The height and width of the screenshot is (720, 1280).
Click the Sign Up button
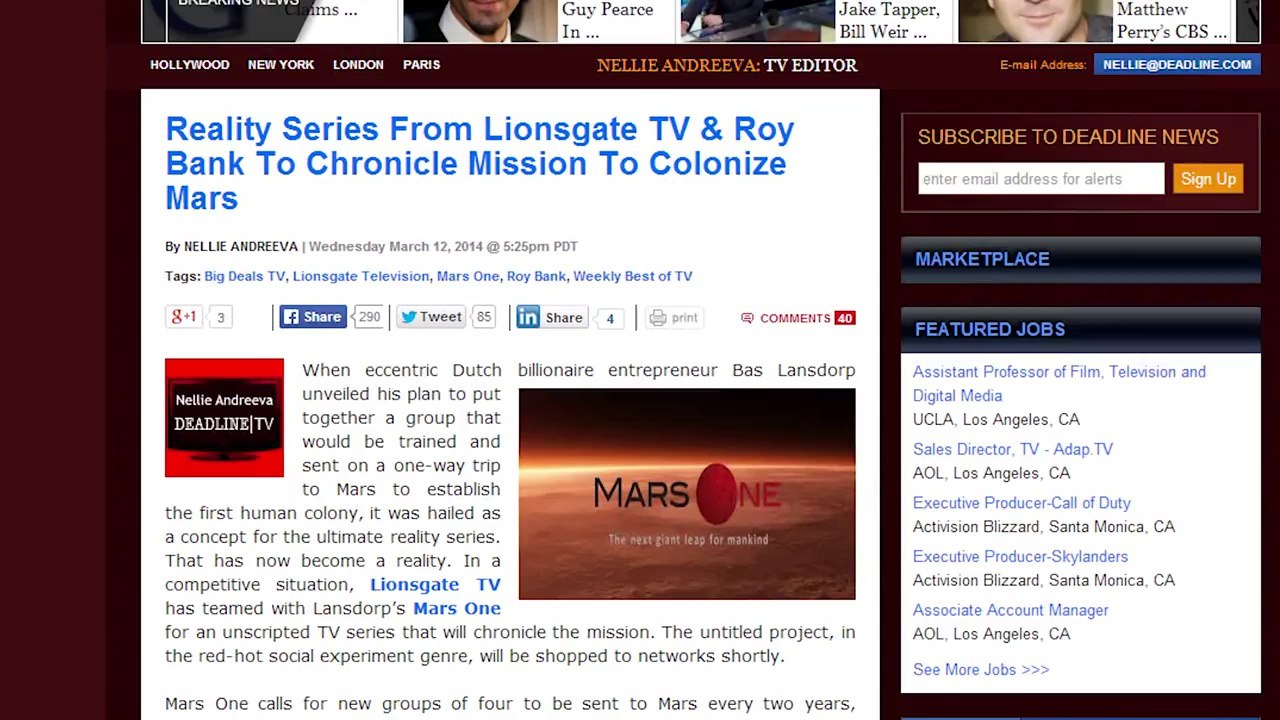[x=1208, y=179]
